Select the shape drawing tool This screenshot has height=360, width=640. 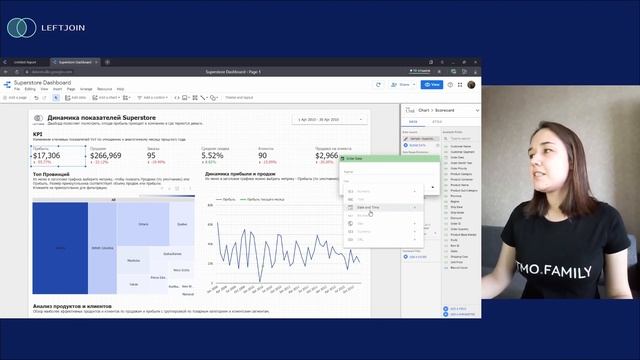(213, 98)
